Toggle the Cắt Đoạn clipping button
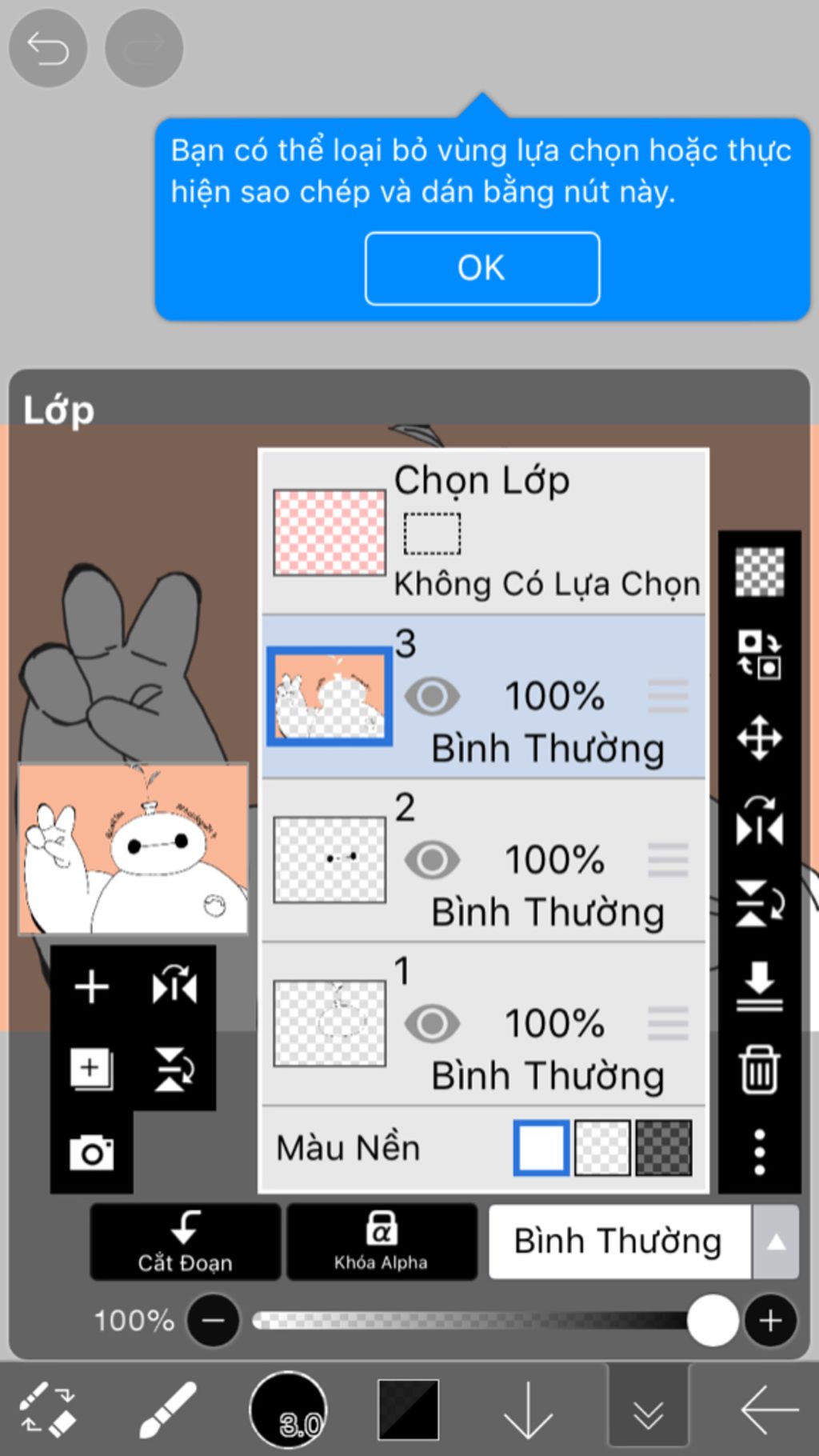819x1456 pixels. (x=186, y=1242)
